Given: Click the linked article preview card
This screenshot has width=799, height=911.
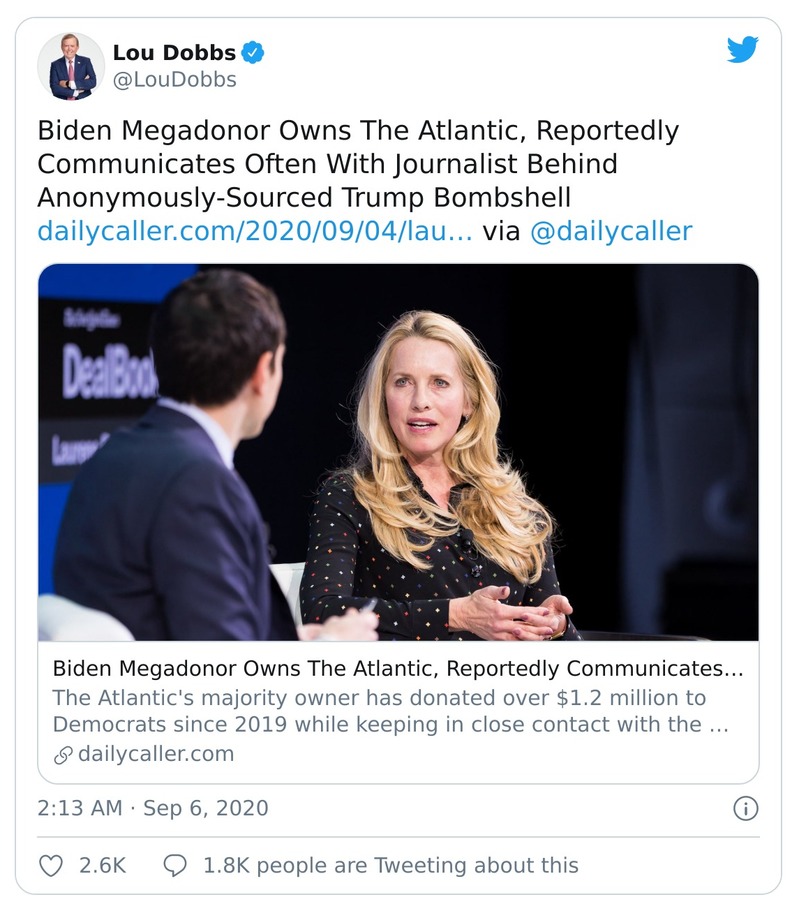Looking at the screenshot, I should pos(397,520).
